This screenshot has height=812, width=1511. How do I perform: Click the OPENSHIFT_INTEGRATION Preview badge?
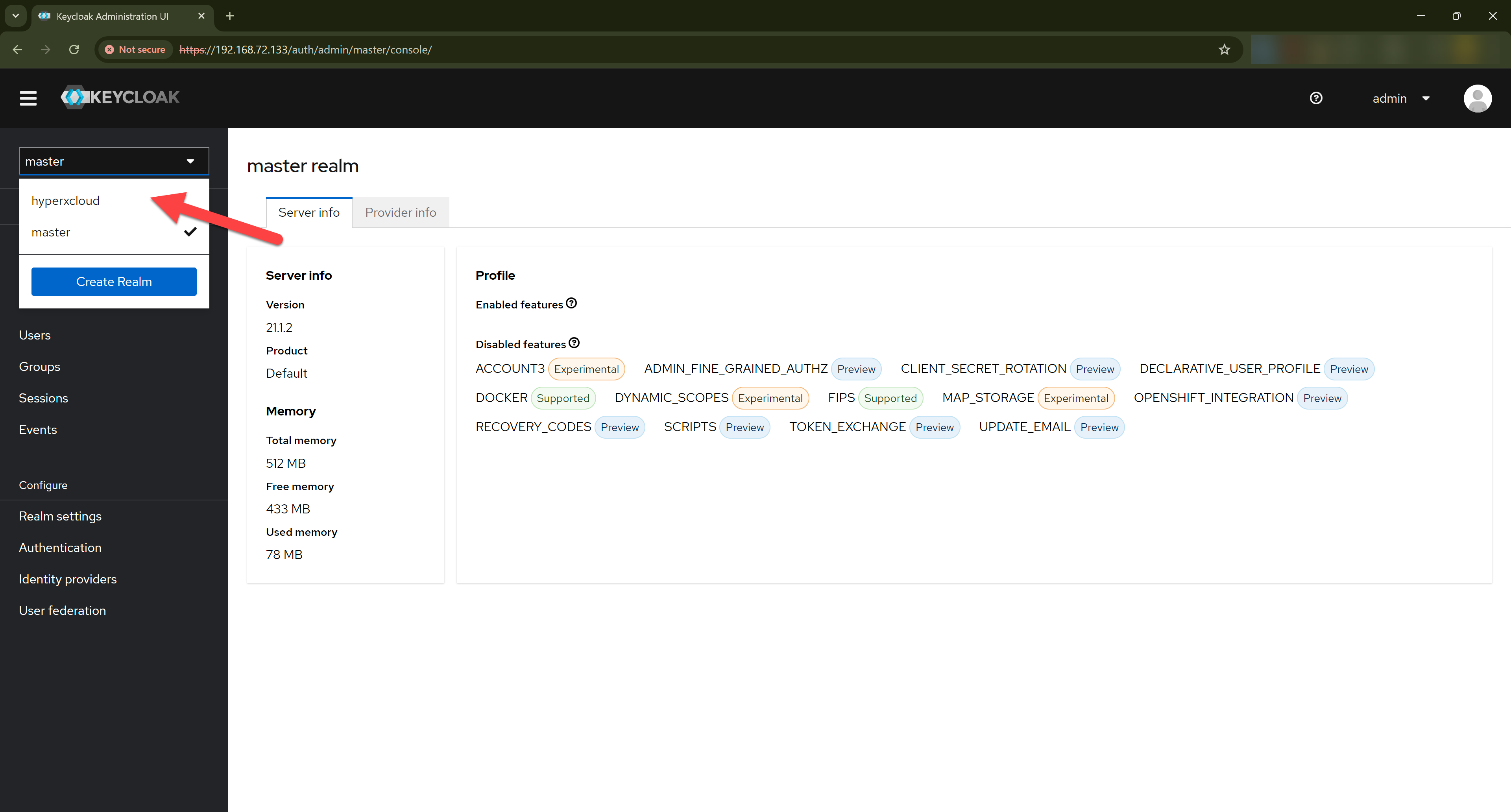coord(1323,398)
